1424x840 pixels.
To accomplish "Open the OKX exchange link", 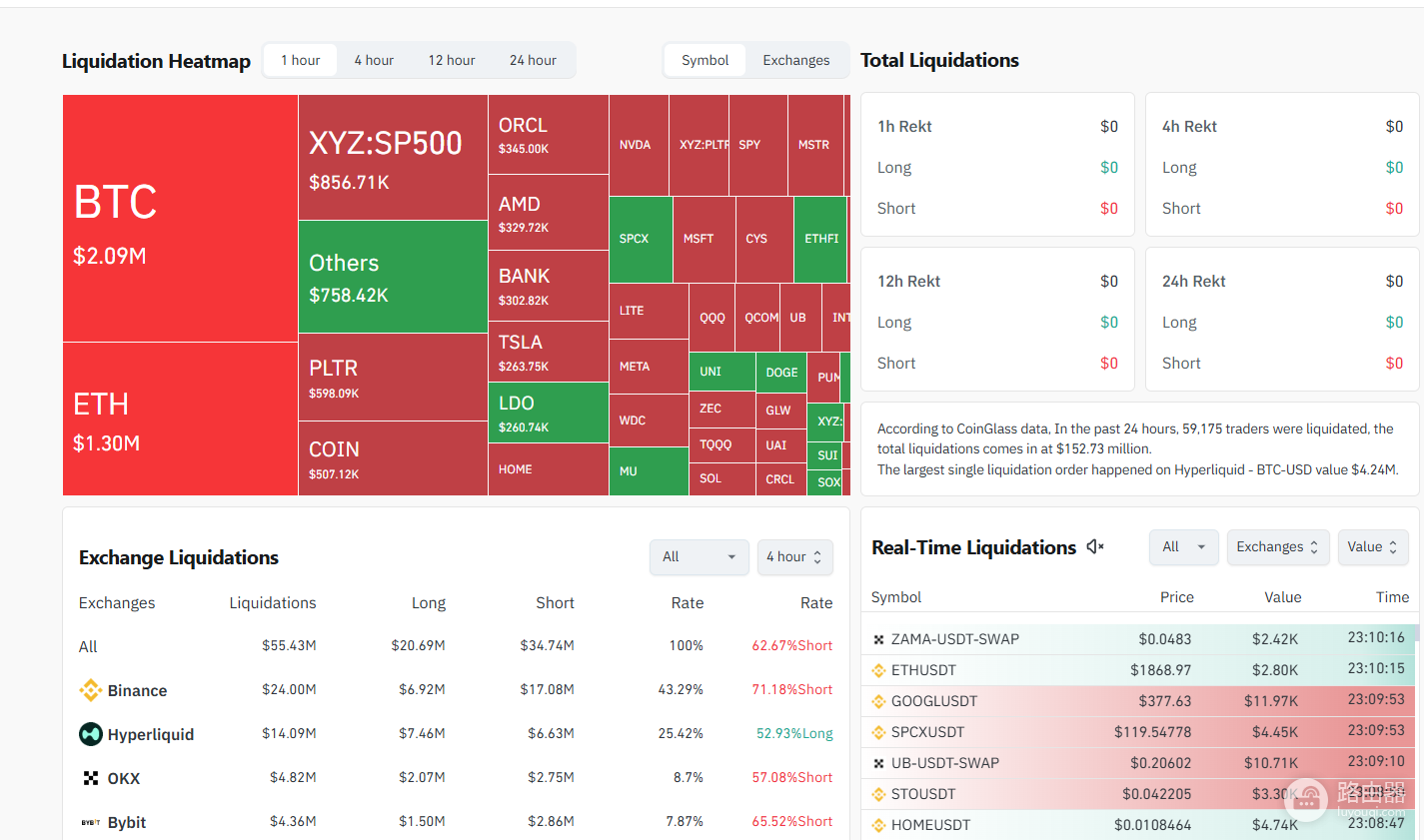I will pos(124,779).
